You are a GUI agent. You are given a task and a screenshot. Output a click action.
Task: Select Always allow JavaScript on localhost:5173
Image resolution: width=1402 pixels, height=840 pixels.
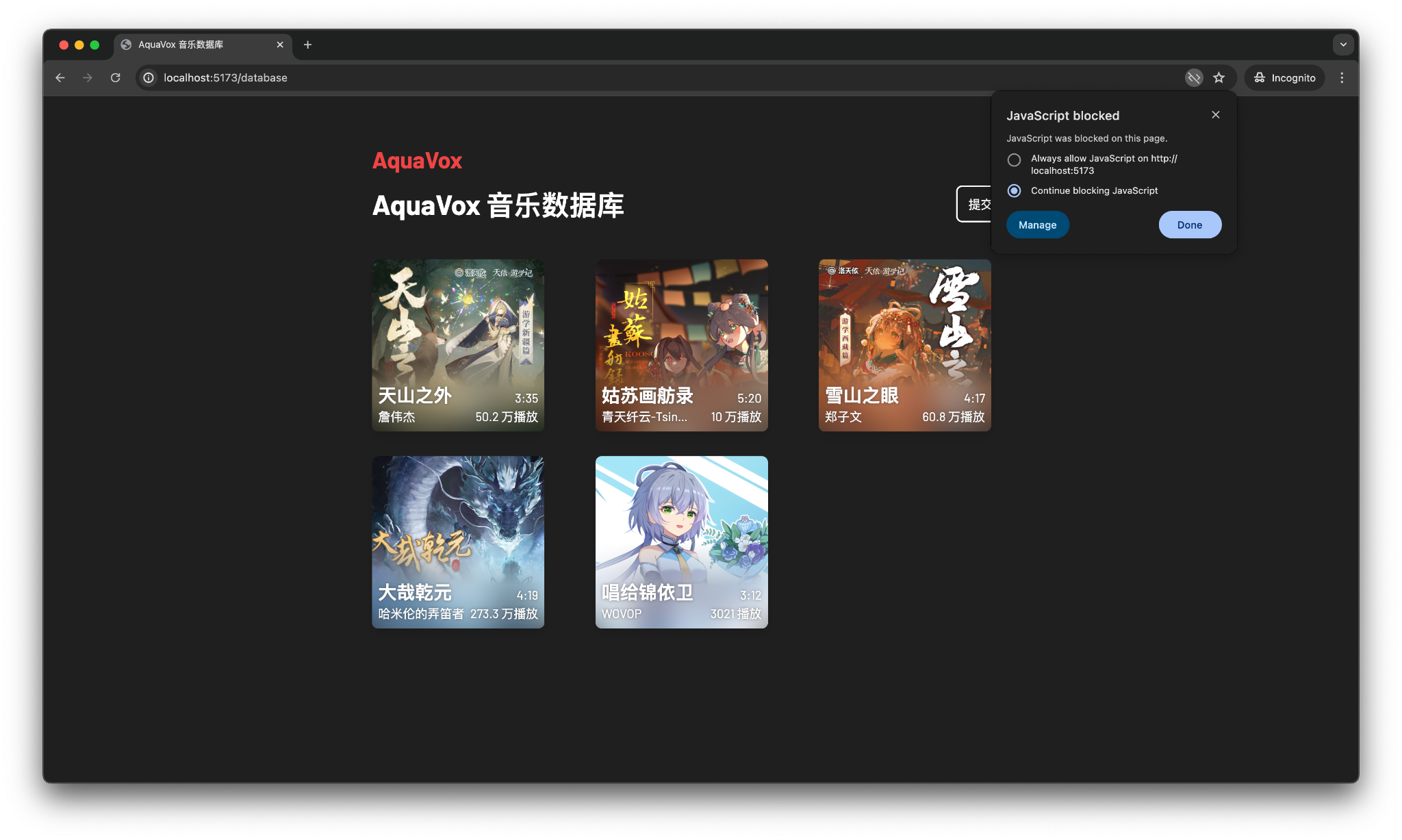coord(1014,160)
